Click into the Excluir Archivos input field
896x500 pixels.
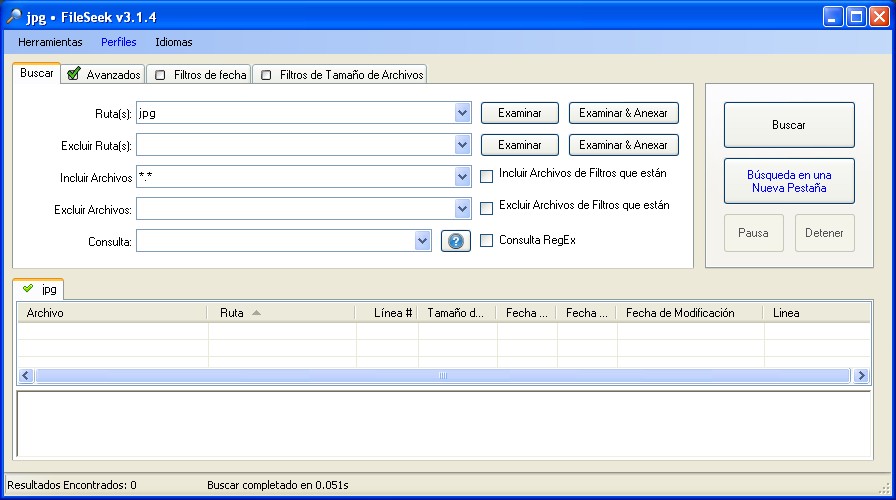296,209
